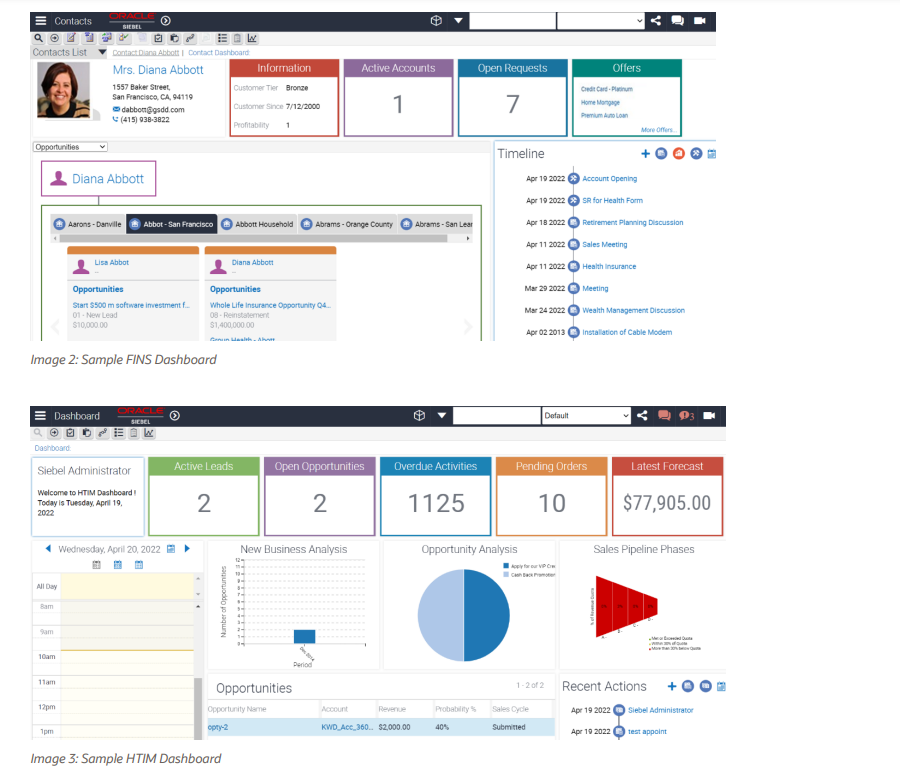Add Recent Actions item with plus icon
The width and height of the screenshot is (900, 771).
pos(672,686)
